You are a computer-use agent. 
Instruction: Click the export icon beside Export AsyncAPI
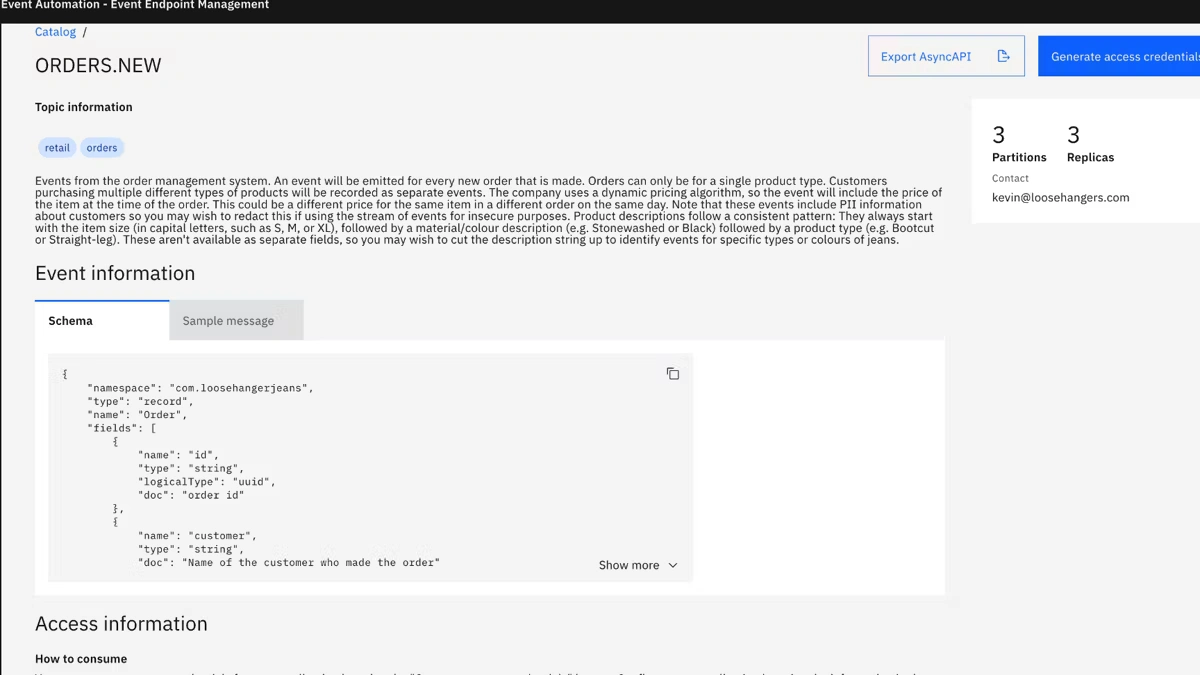pos(1003,57)
